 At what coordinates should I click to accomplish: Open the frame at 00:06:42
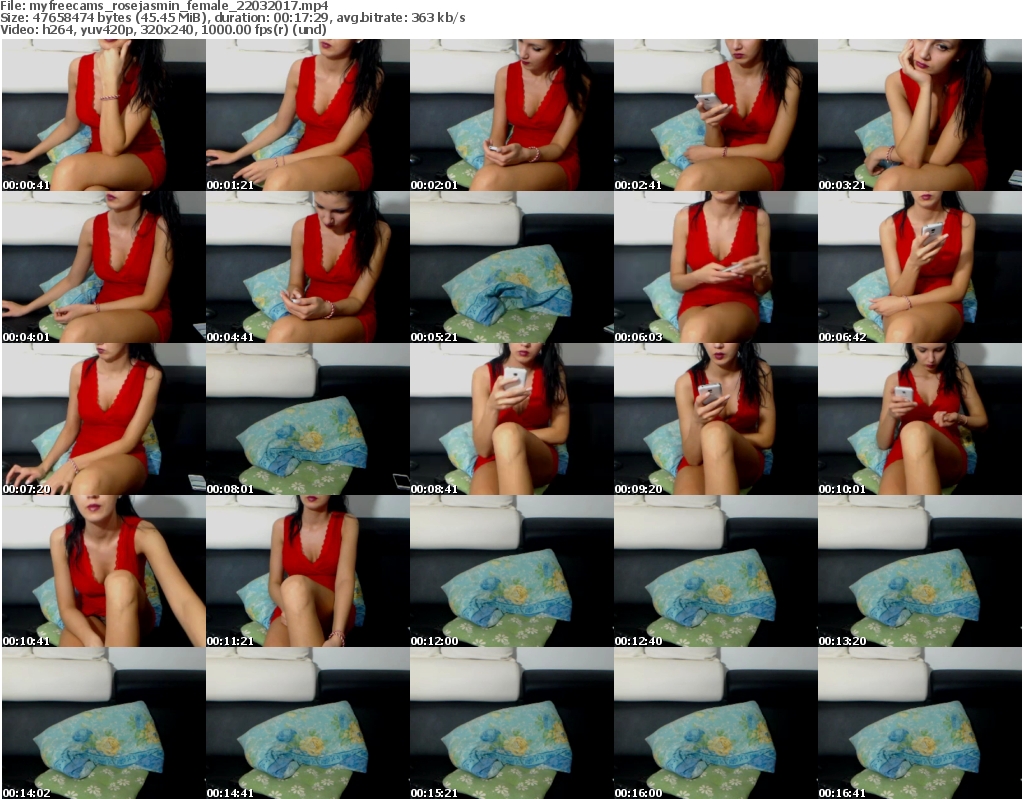pos(920,267)
